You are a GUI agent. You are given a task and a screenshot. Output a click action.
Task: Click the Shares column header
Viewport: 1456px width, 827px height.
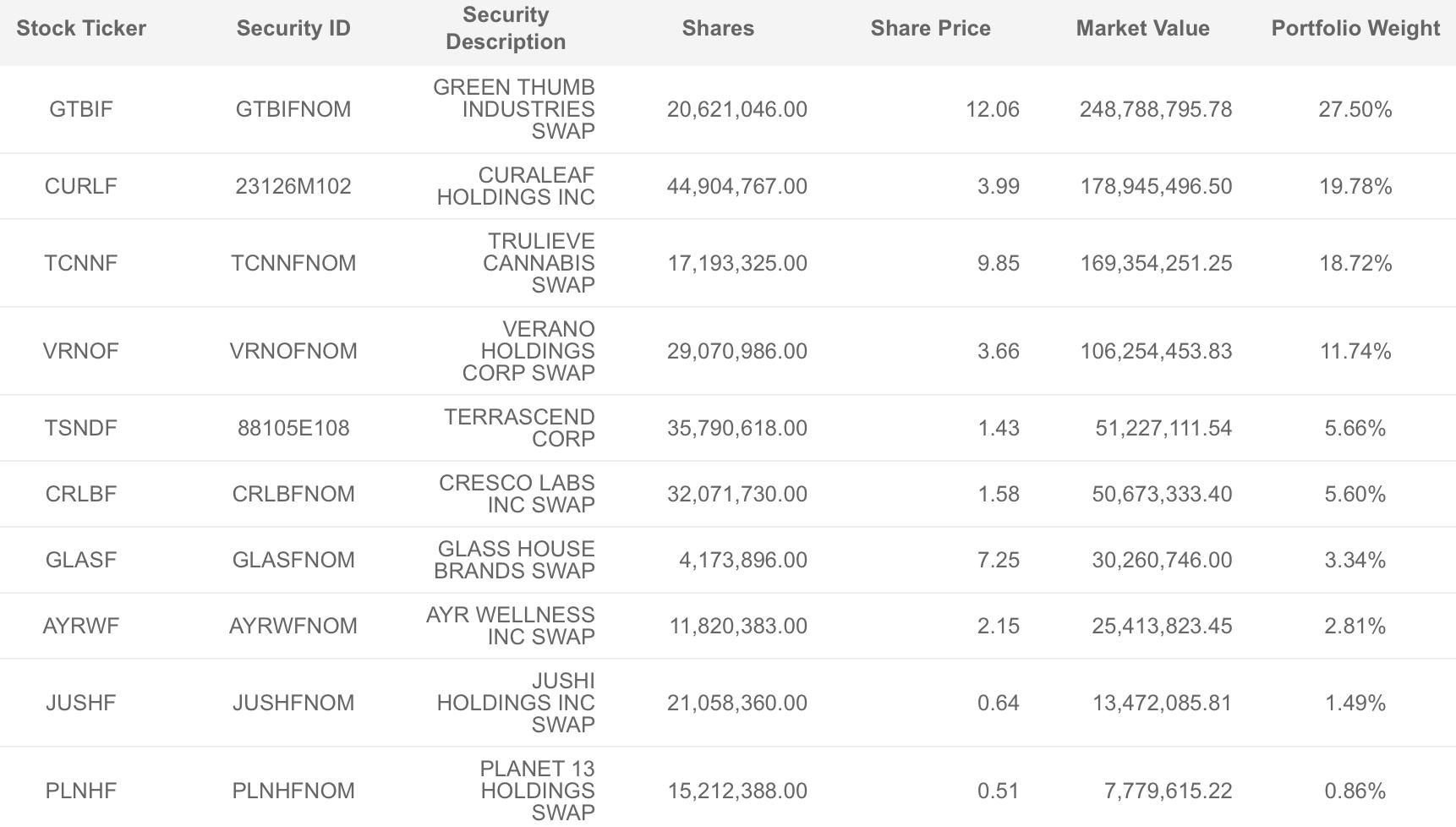(x=718, y=28)
